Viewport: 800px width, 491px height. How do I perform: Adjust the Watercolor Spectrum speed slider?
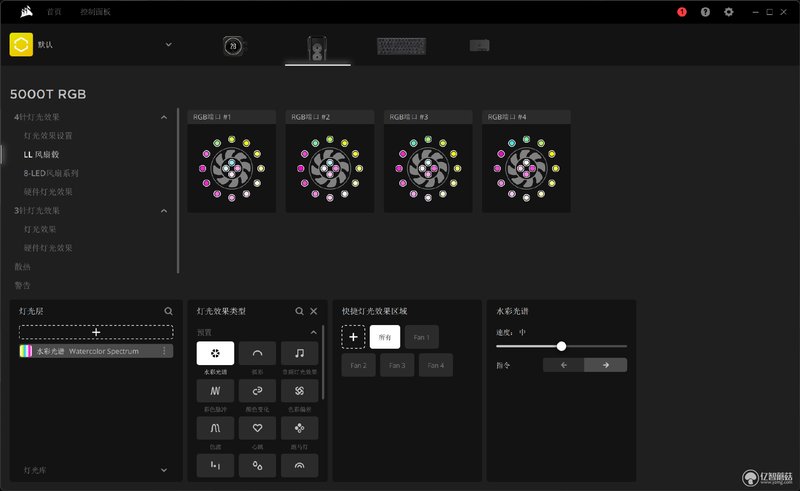(561, 346)
